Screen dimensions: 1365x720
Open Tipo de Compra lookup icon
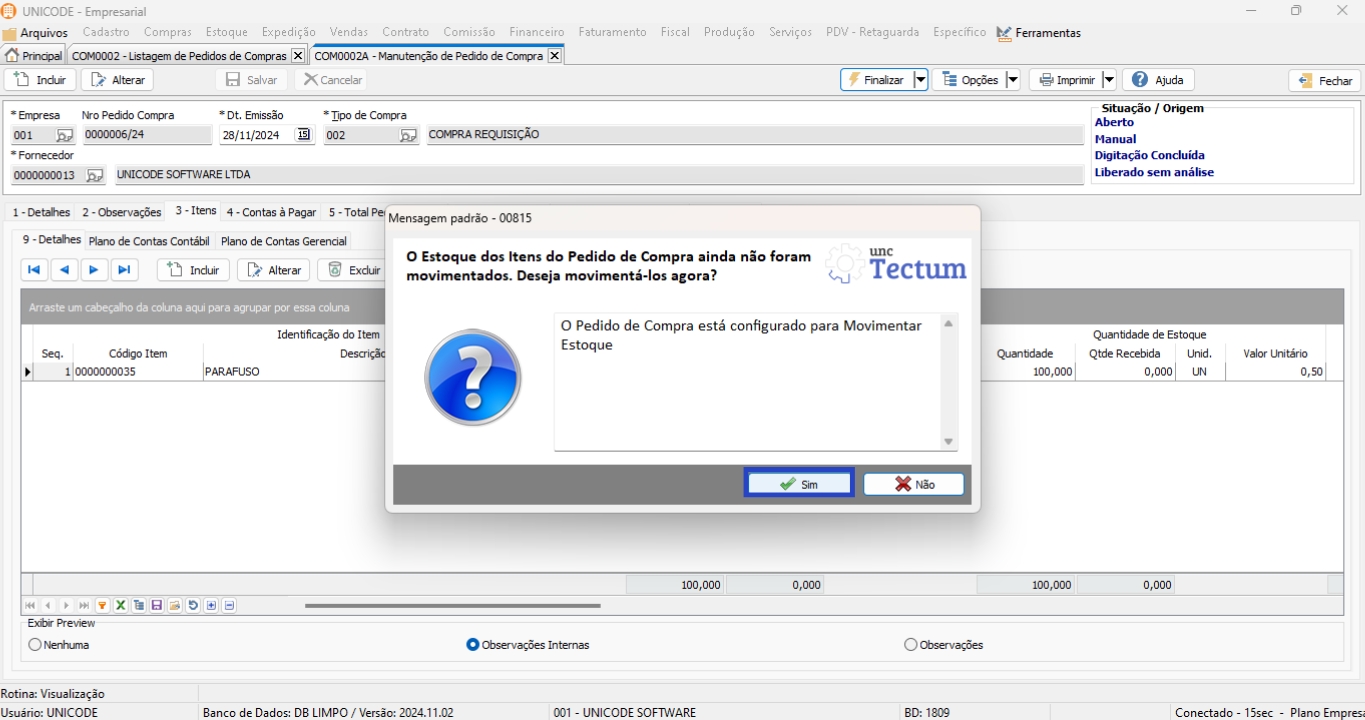click(x=408, y=136)
